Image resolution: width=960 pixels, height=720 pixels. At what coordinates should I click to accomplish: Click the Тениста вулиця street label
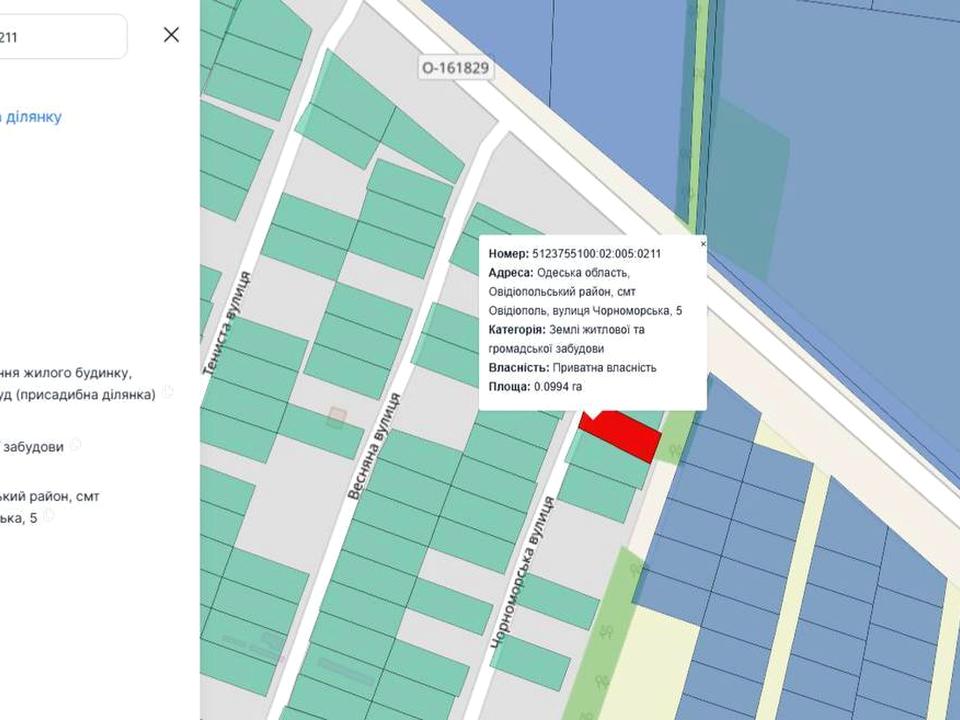click(228, 323)
